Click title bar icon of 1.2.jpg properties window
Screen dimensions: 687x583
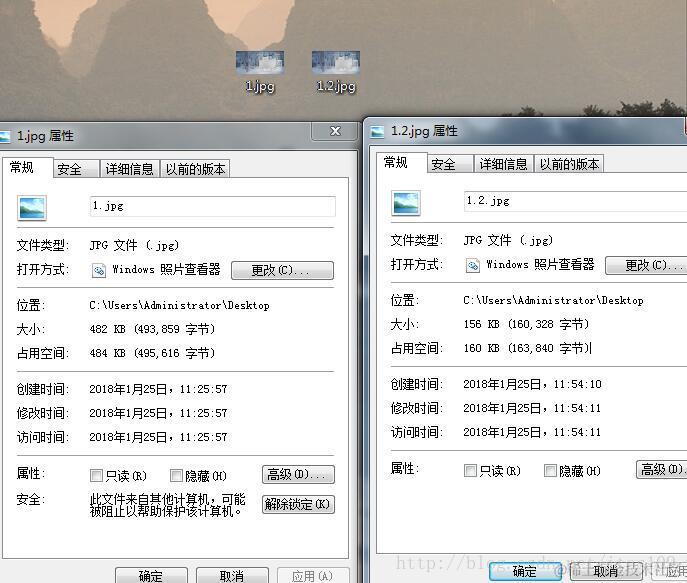(x=377, y=131)
